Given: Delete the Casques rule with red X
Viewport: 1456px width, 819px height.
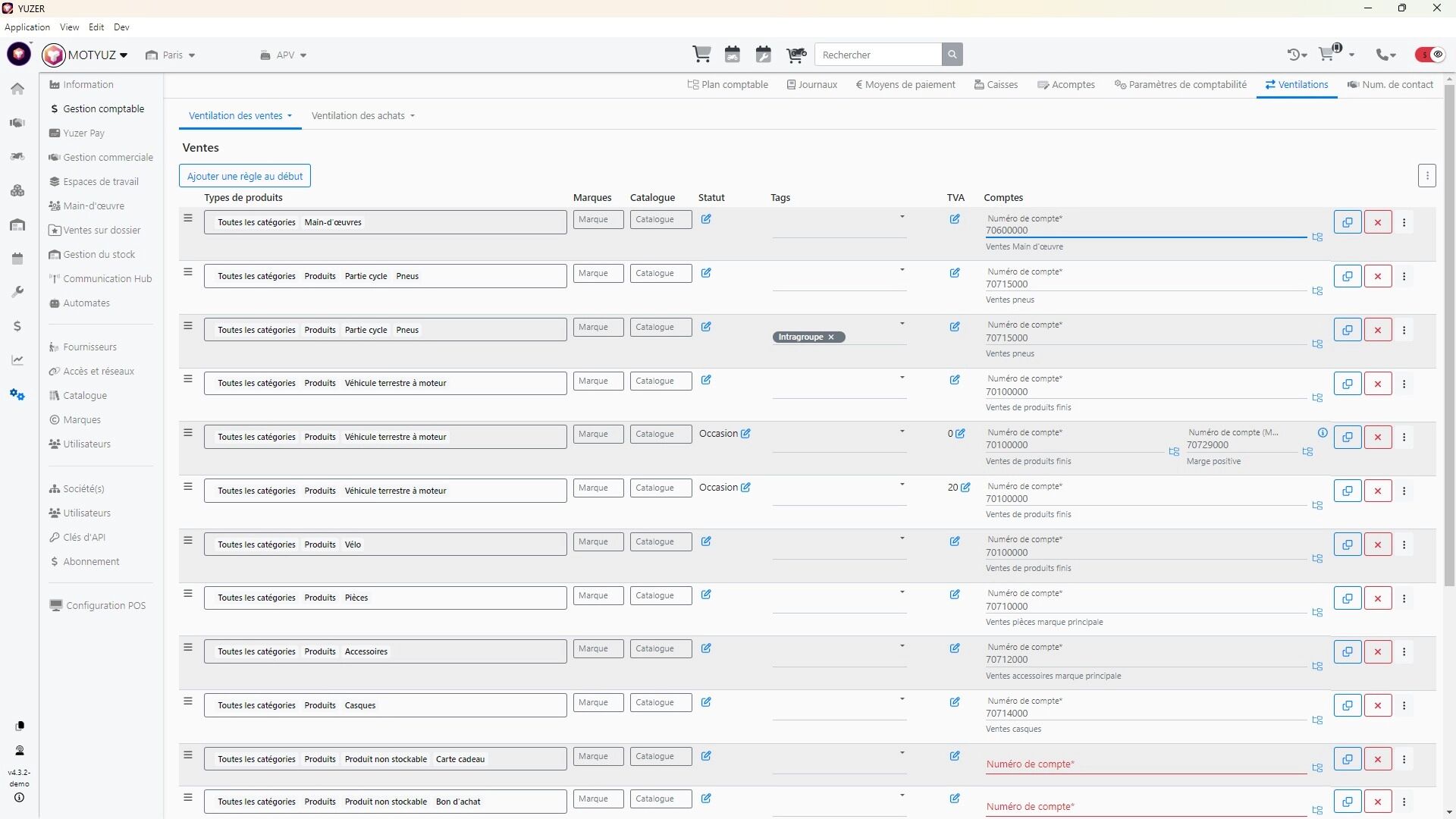Looking at the screenshot, I should click(1378, 706).
